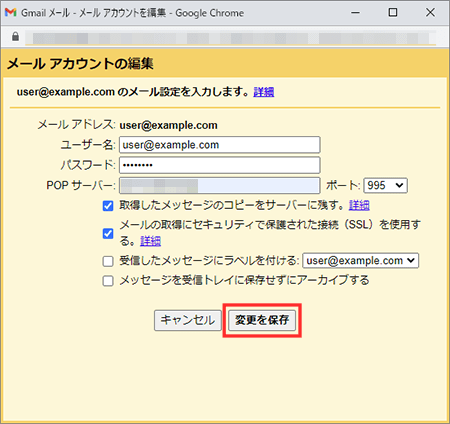Toggle the SSL secure connection checkbox
Image resolution: width=450 pixels, height=424 pixels.
click(108, 233)
